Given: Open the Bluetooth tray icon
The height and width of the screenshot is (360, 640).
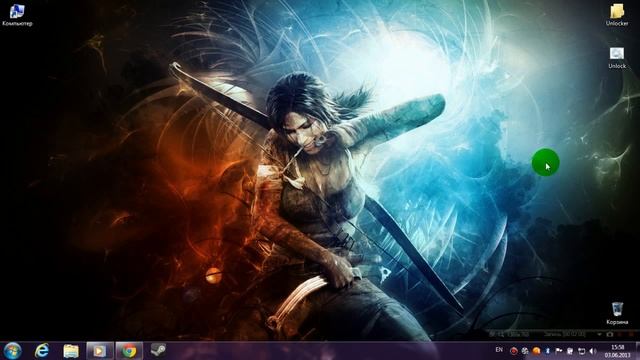Looking at the screenshot, I should (x=547, y=351).
